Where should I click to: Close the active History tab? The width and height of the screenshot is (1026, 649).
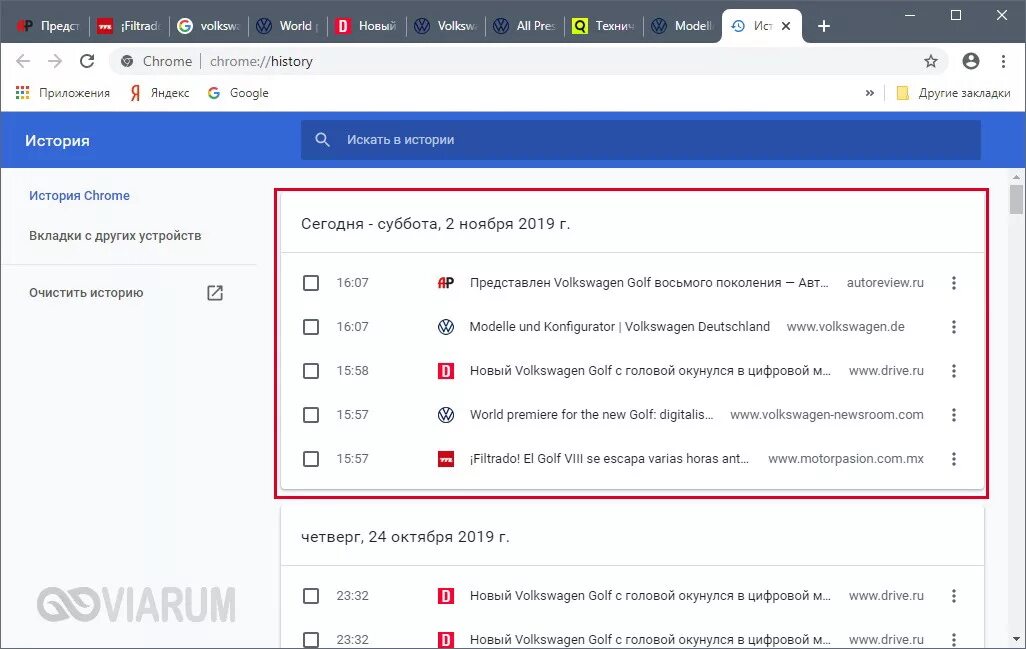pos(786,26)
